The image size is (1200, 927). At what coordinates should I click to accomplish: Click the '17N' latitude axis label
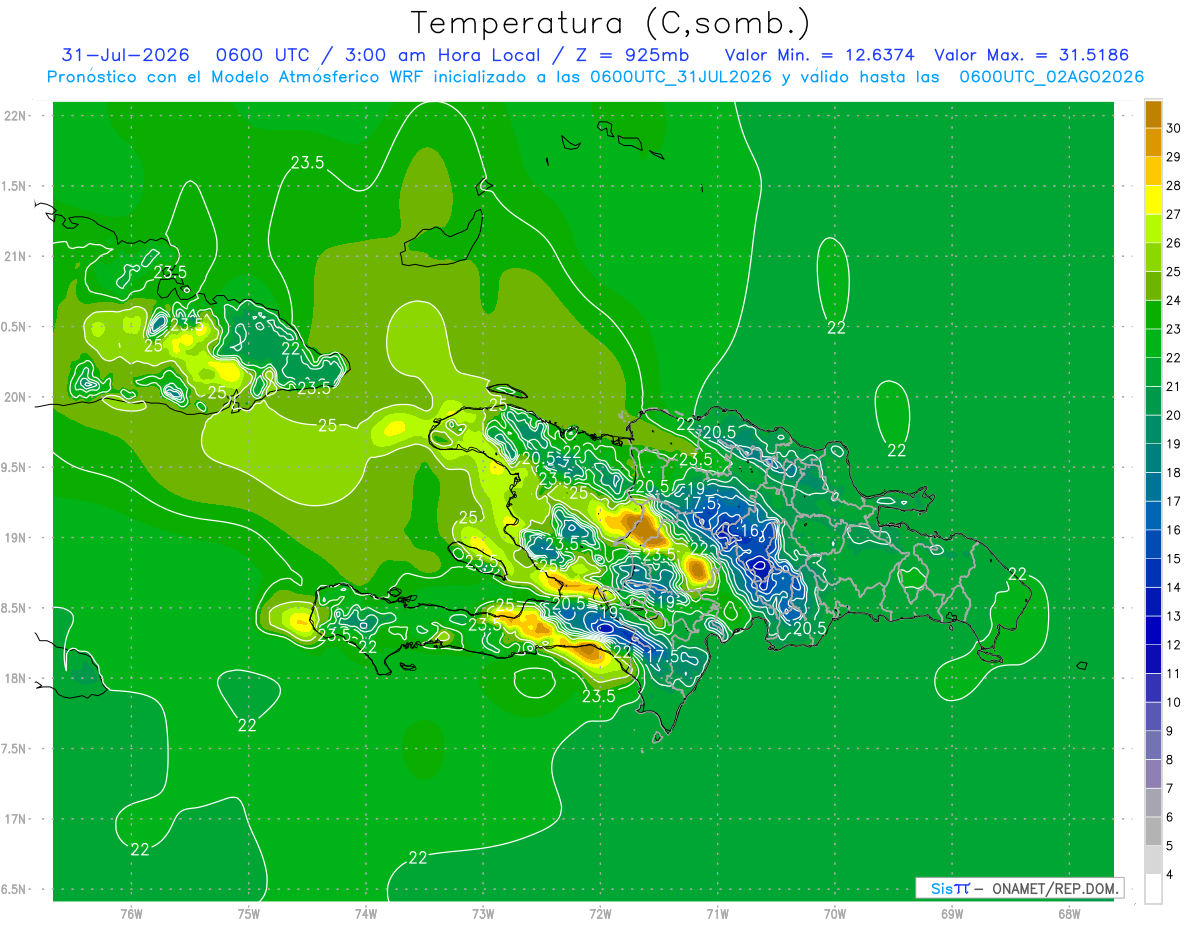(x=15, y=820)
